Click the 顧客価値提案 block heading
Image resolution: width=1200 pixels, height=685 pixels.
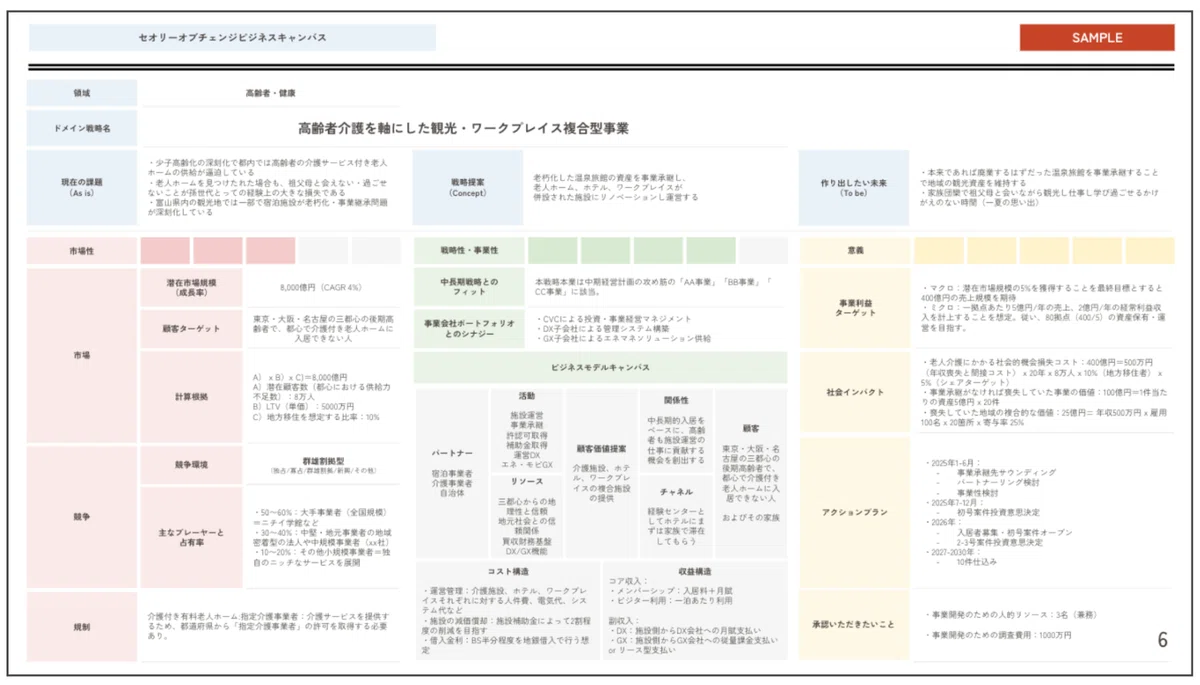click(x=602, y=449)
